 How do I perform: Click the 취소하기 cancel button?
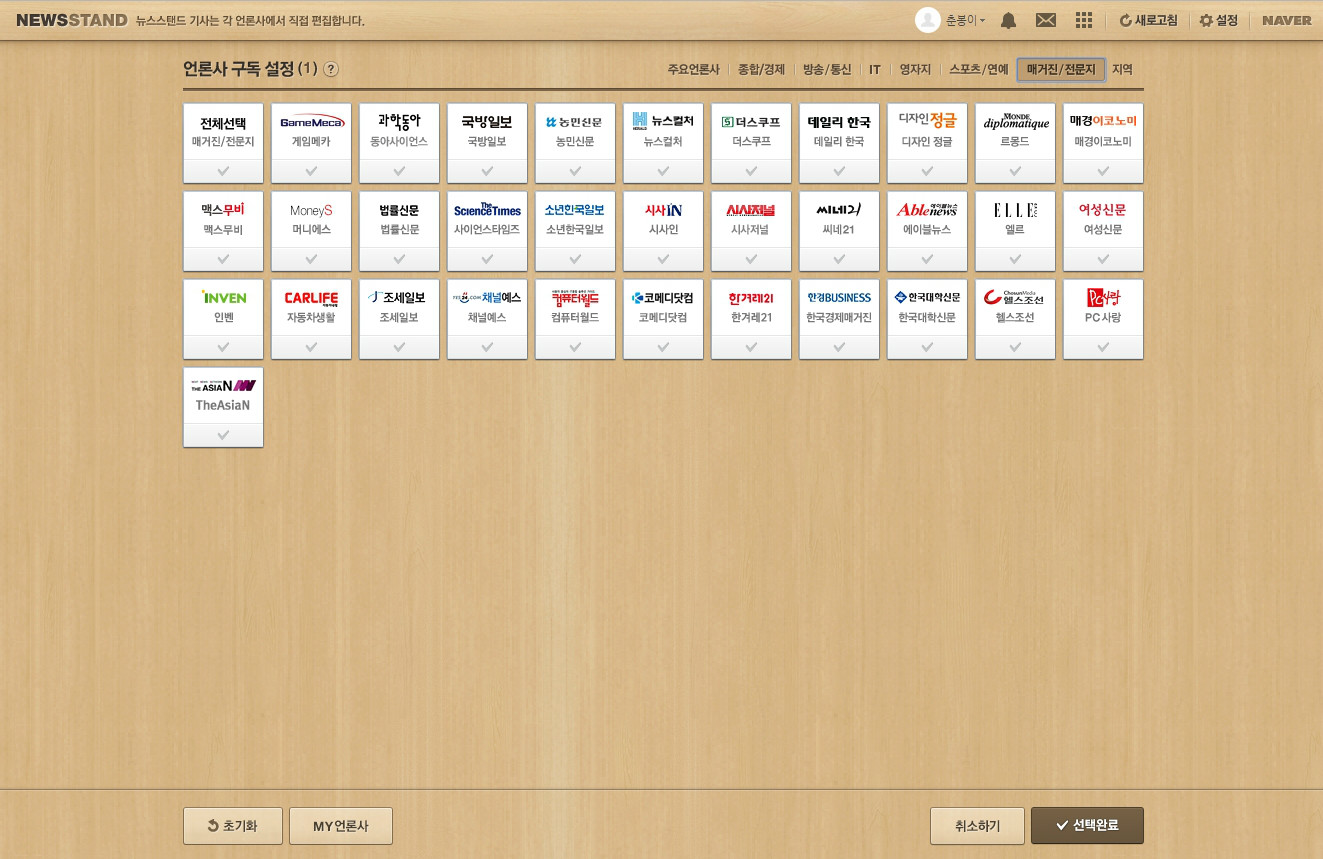coord(977,826)
